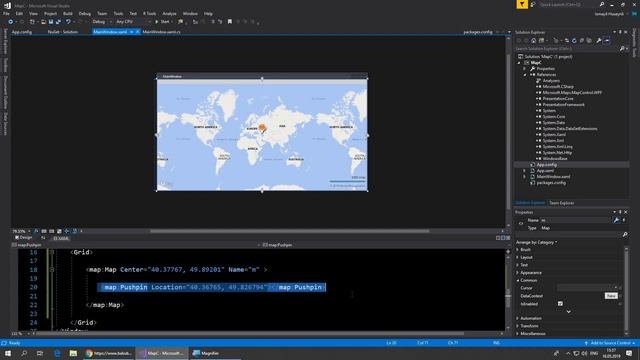Click the volume icon in system tray
The width and height of the screenshot is (640, 360).
click(x=584, y=353)
